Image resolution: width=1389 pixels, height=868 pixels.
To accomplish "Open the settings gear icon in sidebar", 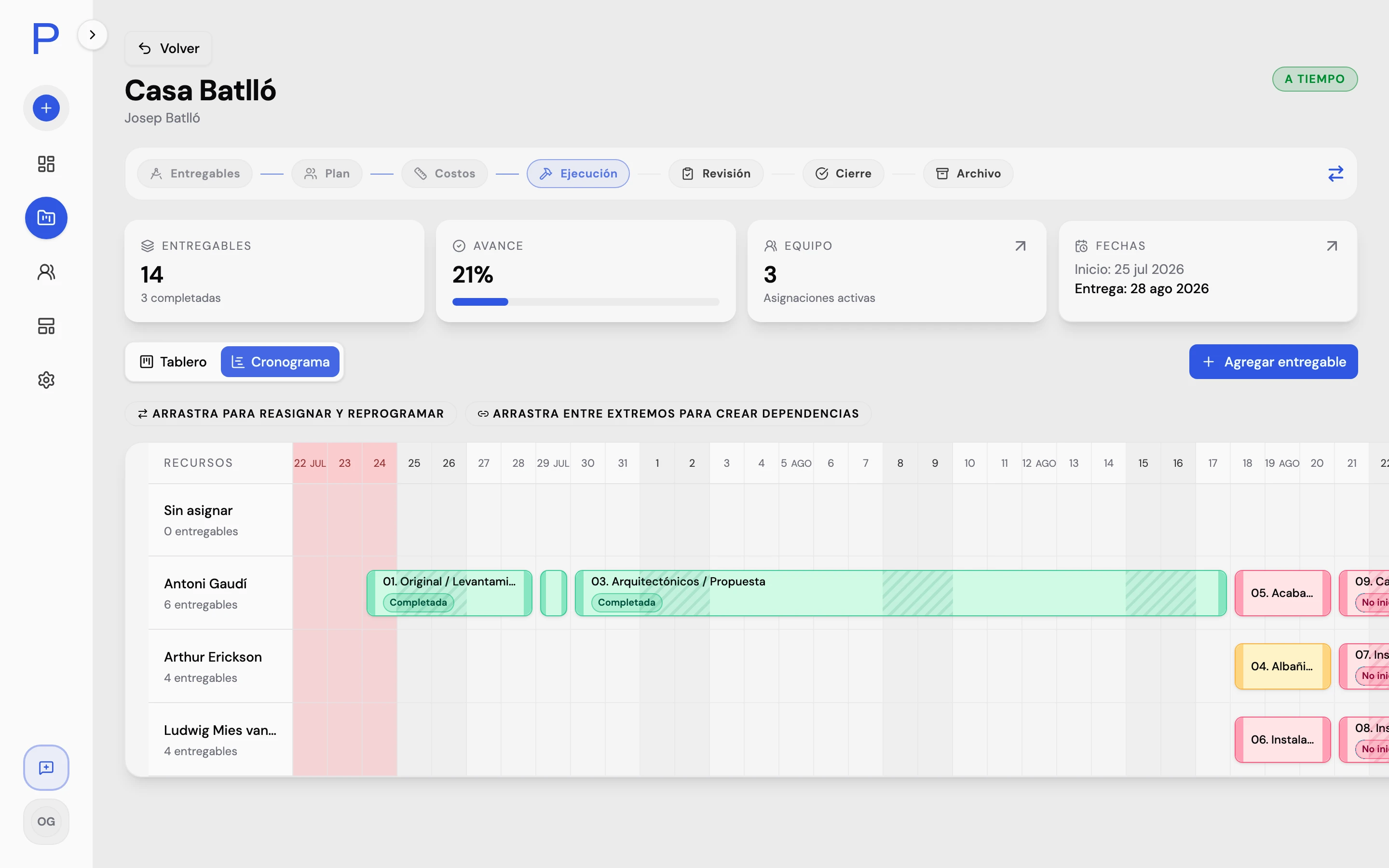I will tap(46, 380).
